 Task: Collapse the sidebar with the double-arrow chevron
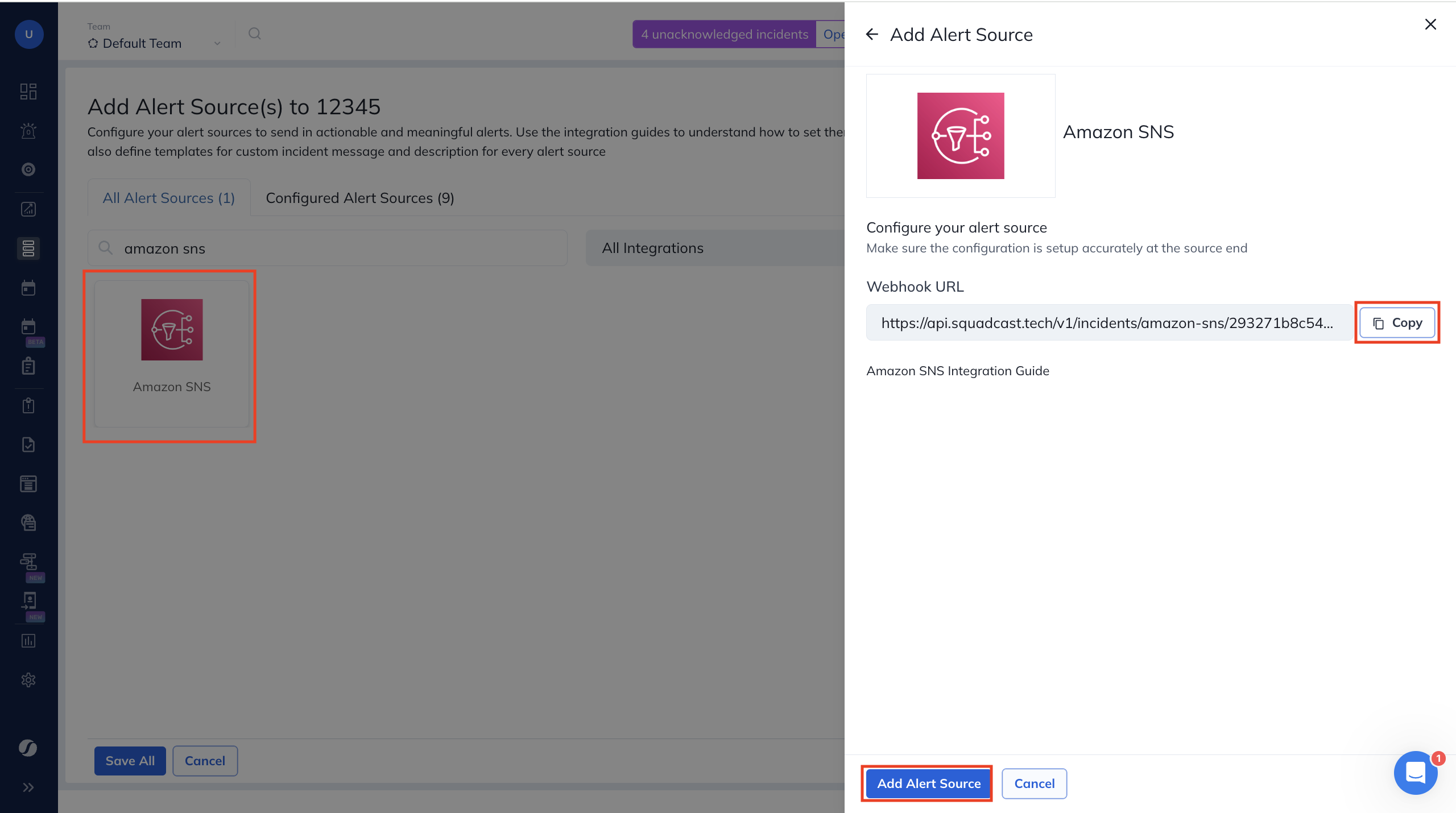27,787
